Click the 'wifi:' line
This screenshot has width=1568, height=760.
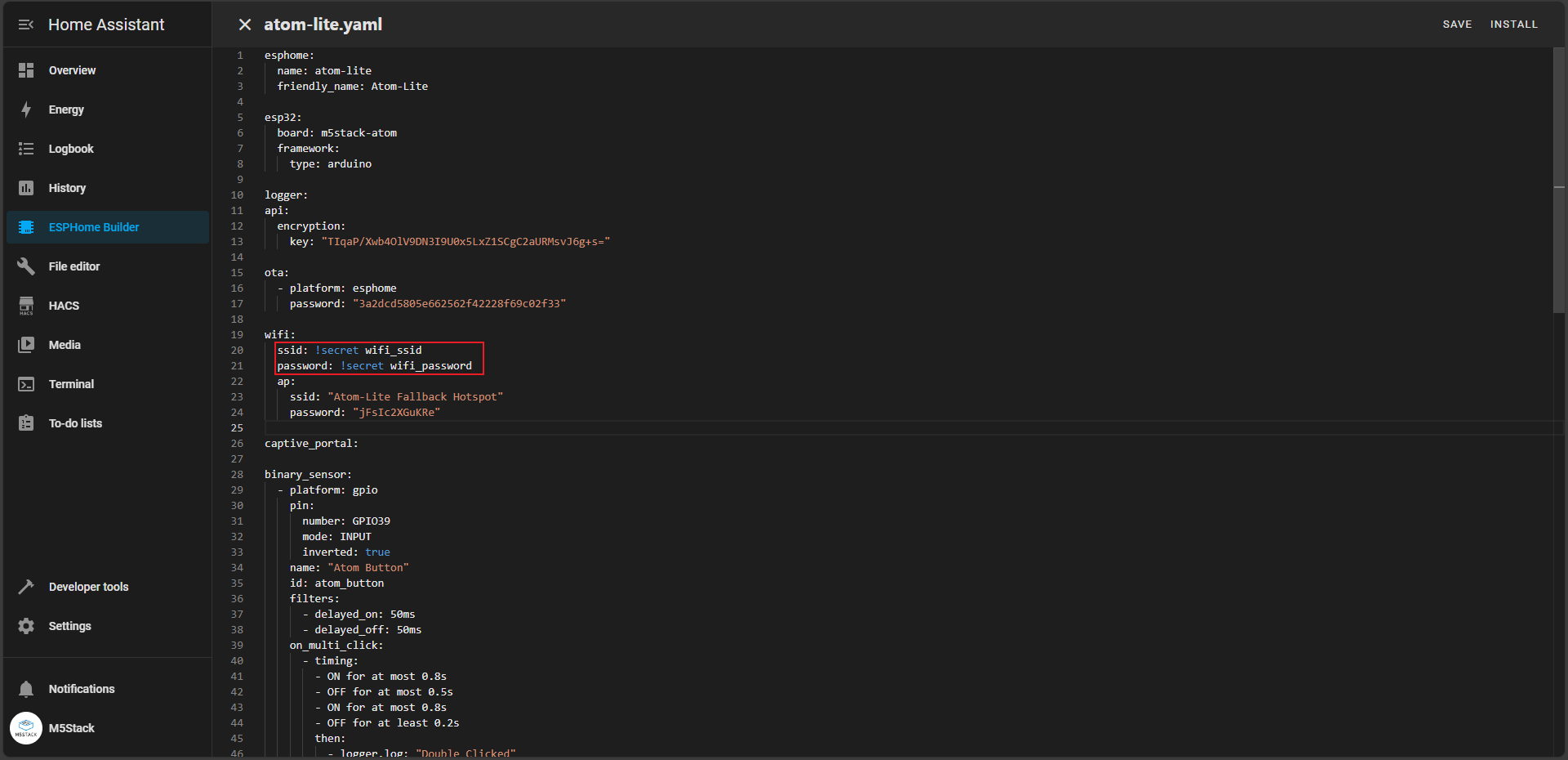pos(280,334)
